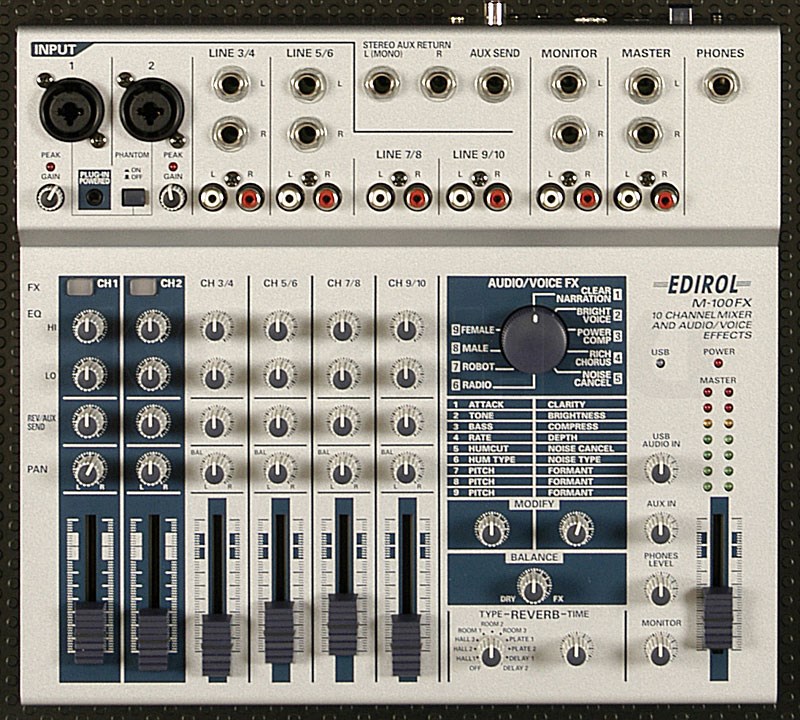Click the AUX SEND jack
This screenshot has width=800, height=720.
tap(494, 84)
